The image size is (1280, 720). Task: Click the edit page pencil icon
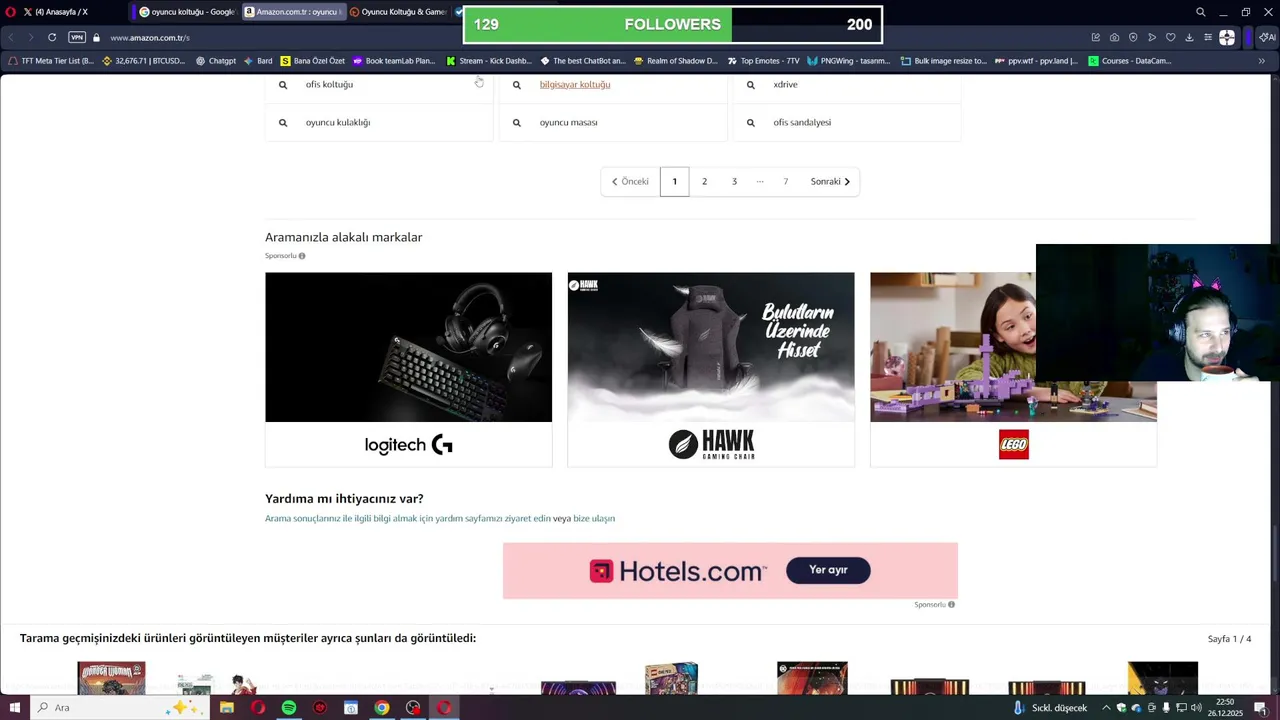(1096, 38)
